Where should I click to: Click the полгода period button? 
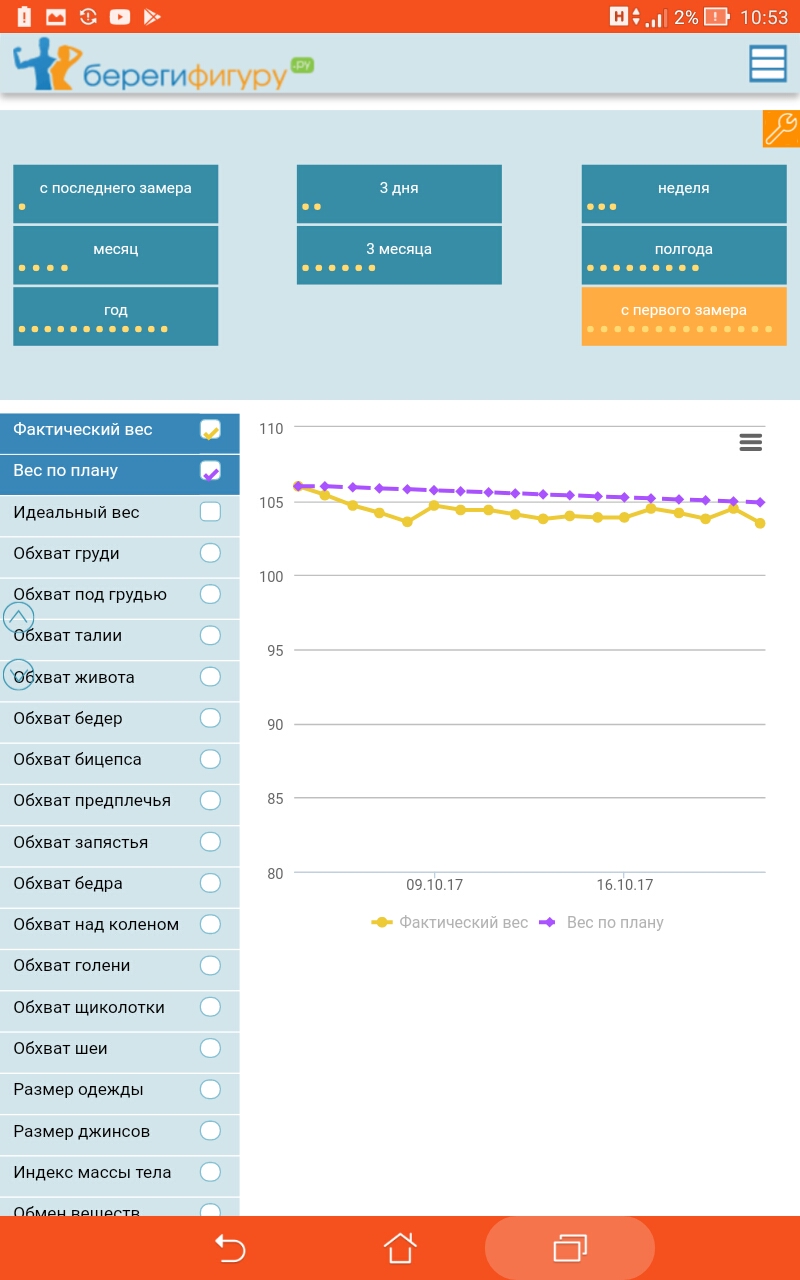tap(684, 255)
